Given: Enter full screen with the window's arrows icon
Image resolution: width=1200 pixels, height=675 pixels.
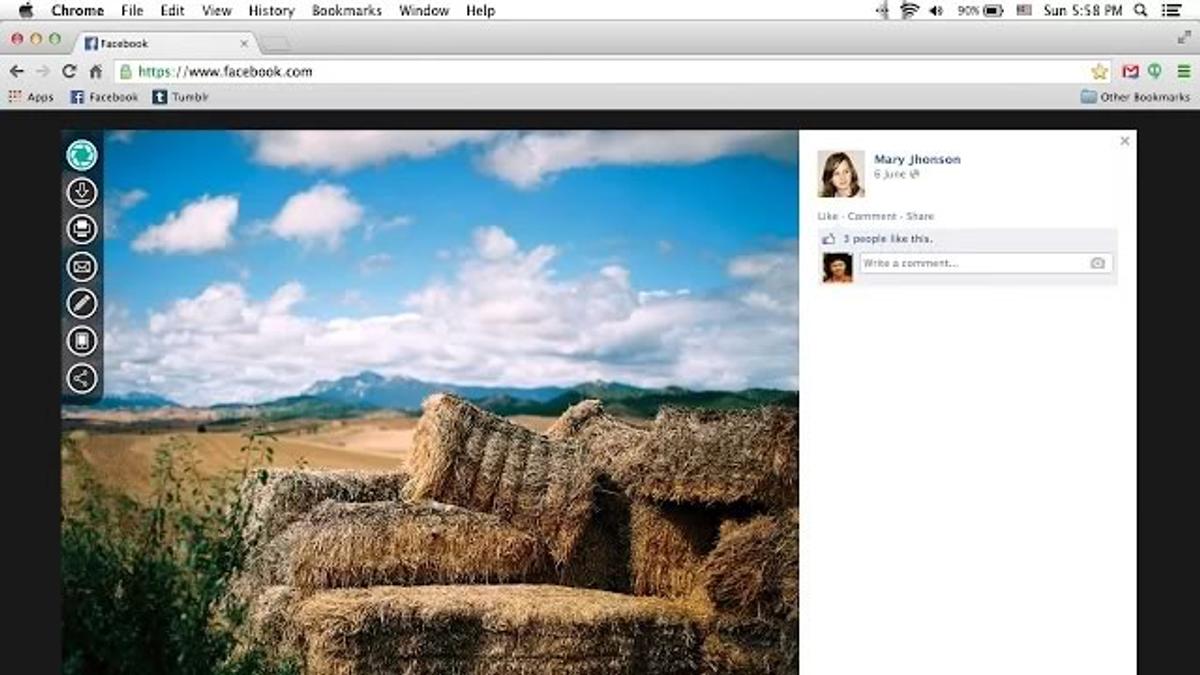Looking at the screenshot, I should [x=1184, y=37].
